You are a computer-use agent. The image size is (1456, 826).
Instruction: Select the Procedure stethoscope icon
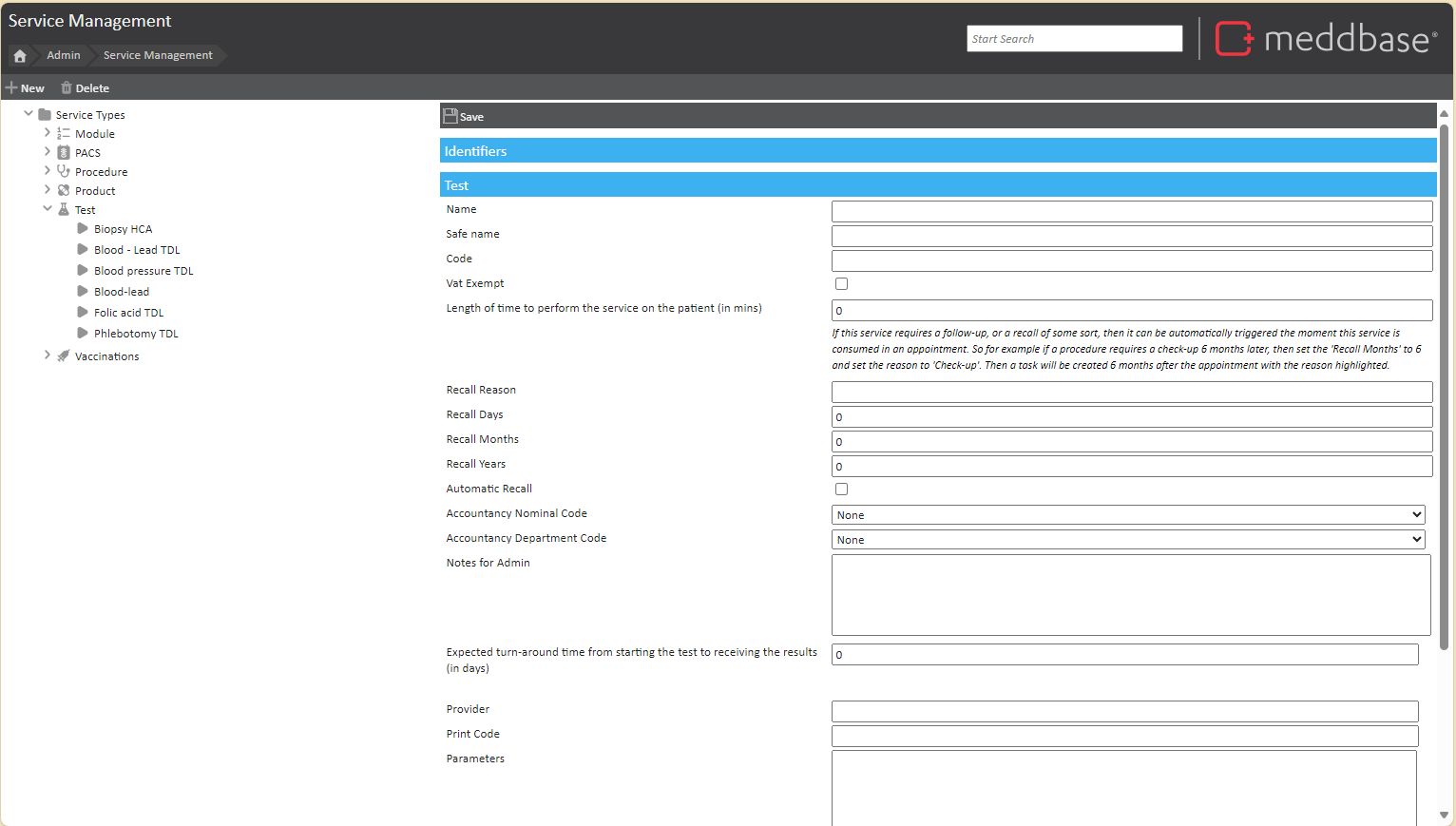tap(64, 172)
